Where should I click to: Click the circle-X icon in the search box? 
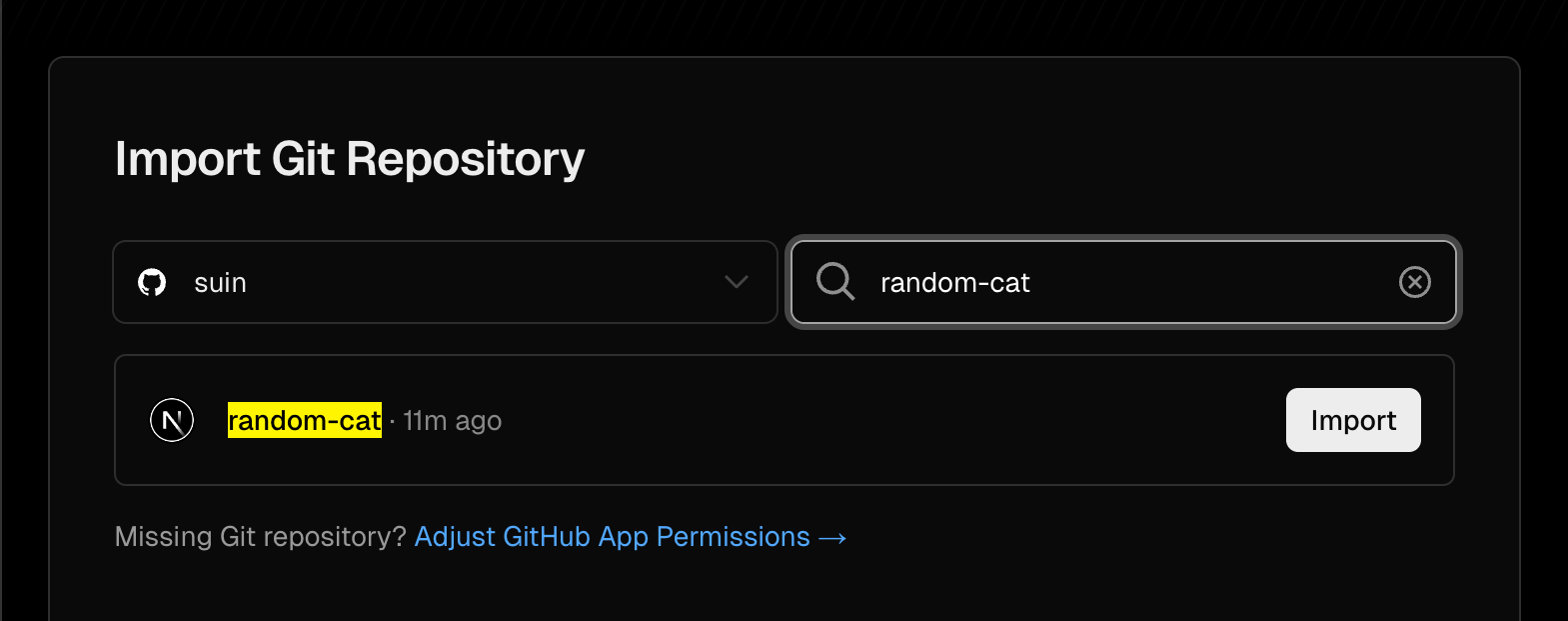[x=1415, y=282]
